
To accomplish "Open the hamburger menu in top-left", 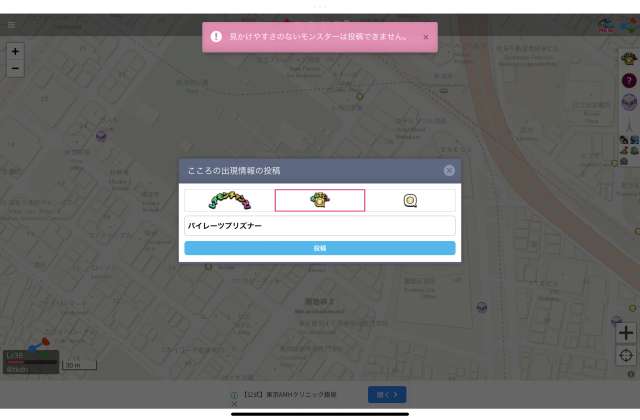I will click(12, 24).
